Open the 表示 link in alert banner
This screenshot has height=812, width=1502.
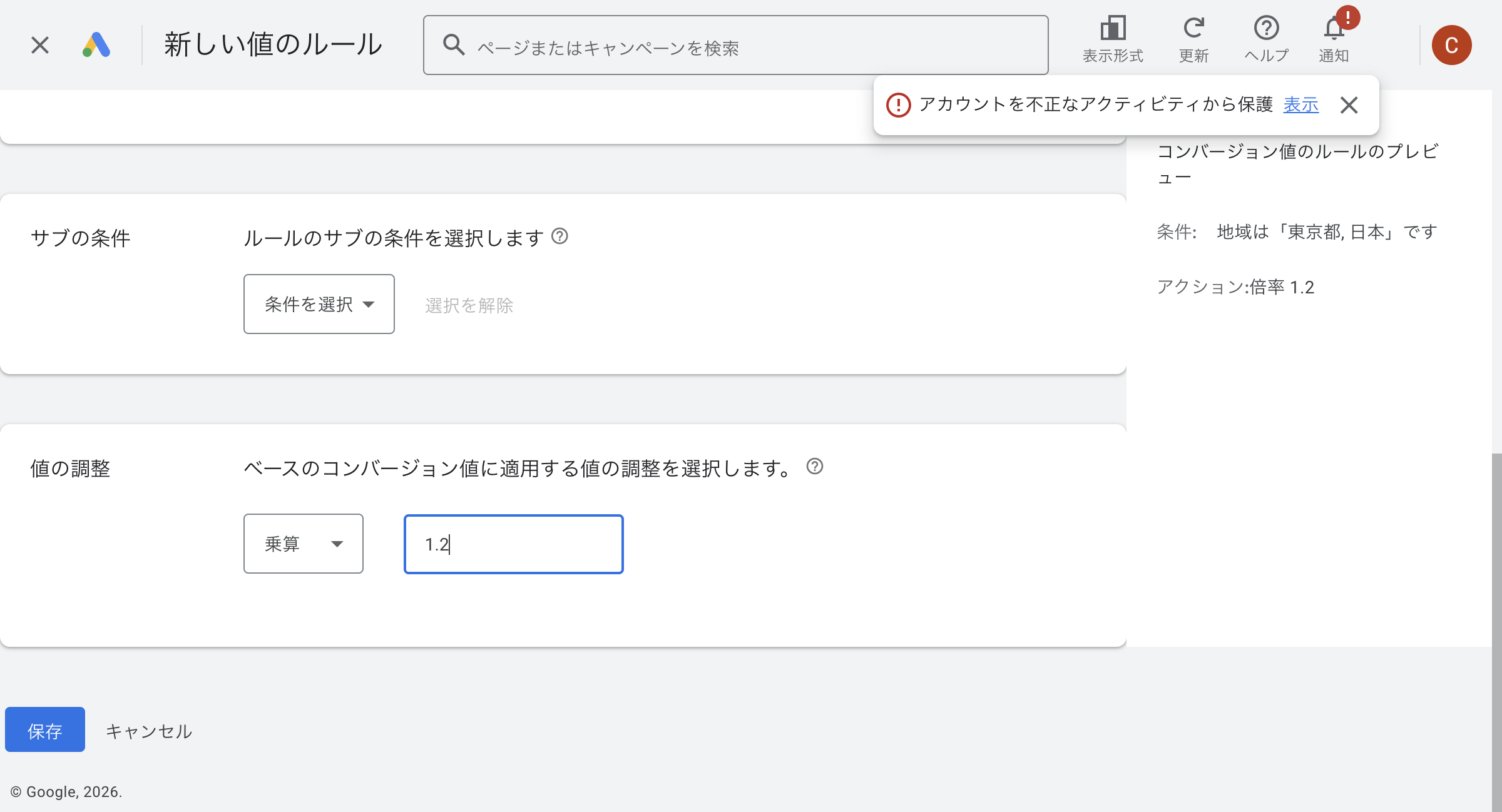1300,104
